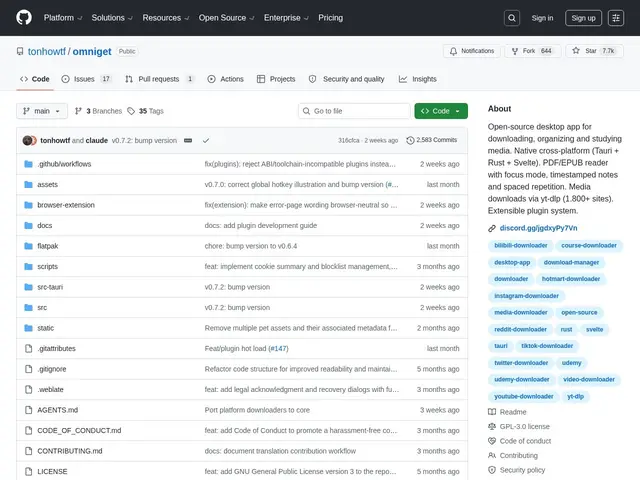Expand the Solutions menu

(112, 18)
